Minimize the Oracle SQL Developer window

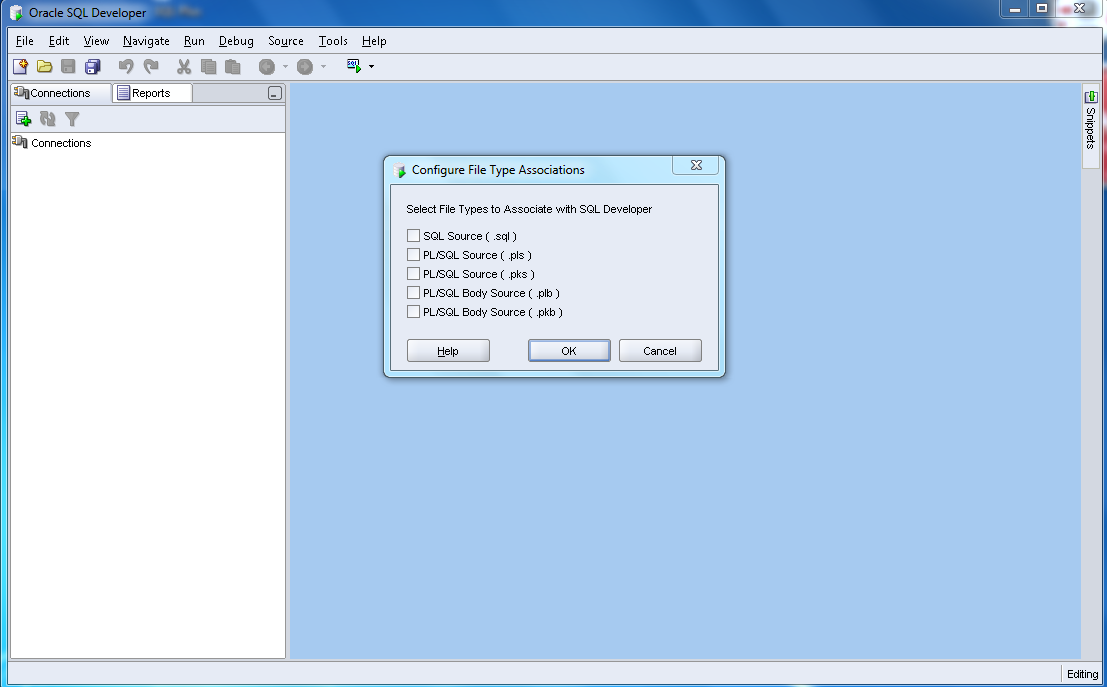point(1015,9)
